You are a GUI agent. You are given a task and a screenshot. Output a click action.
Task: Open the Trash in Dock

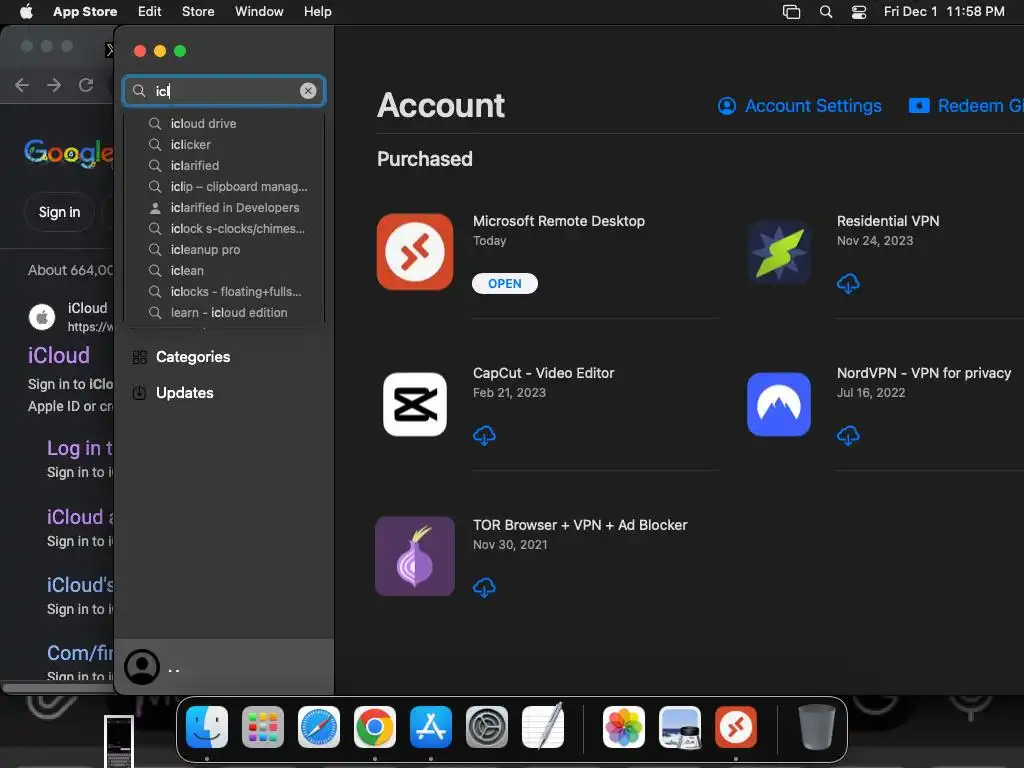click(816, 727)
